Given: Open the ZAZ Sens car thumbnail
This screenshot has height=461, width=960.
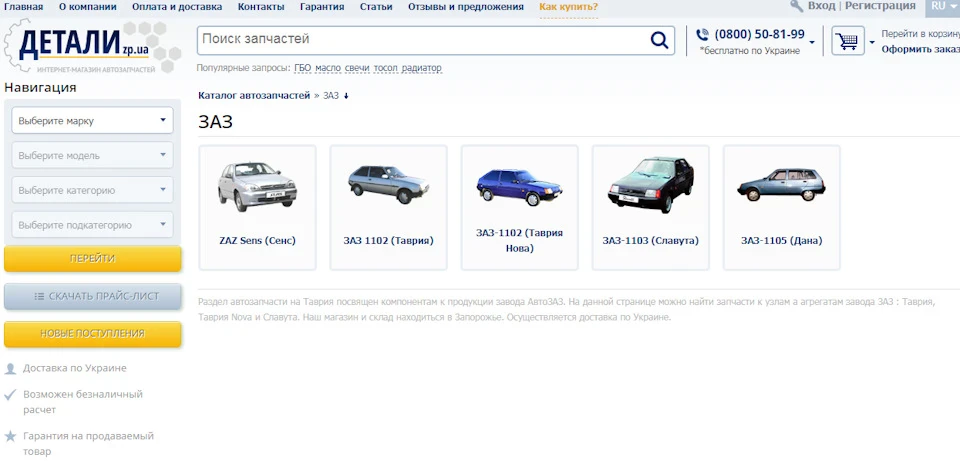Looking at the screenshot, I should [257, 187].
